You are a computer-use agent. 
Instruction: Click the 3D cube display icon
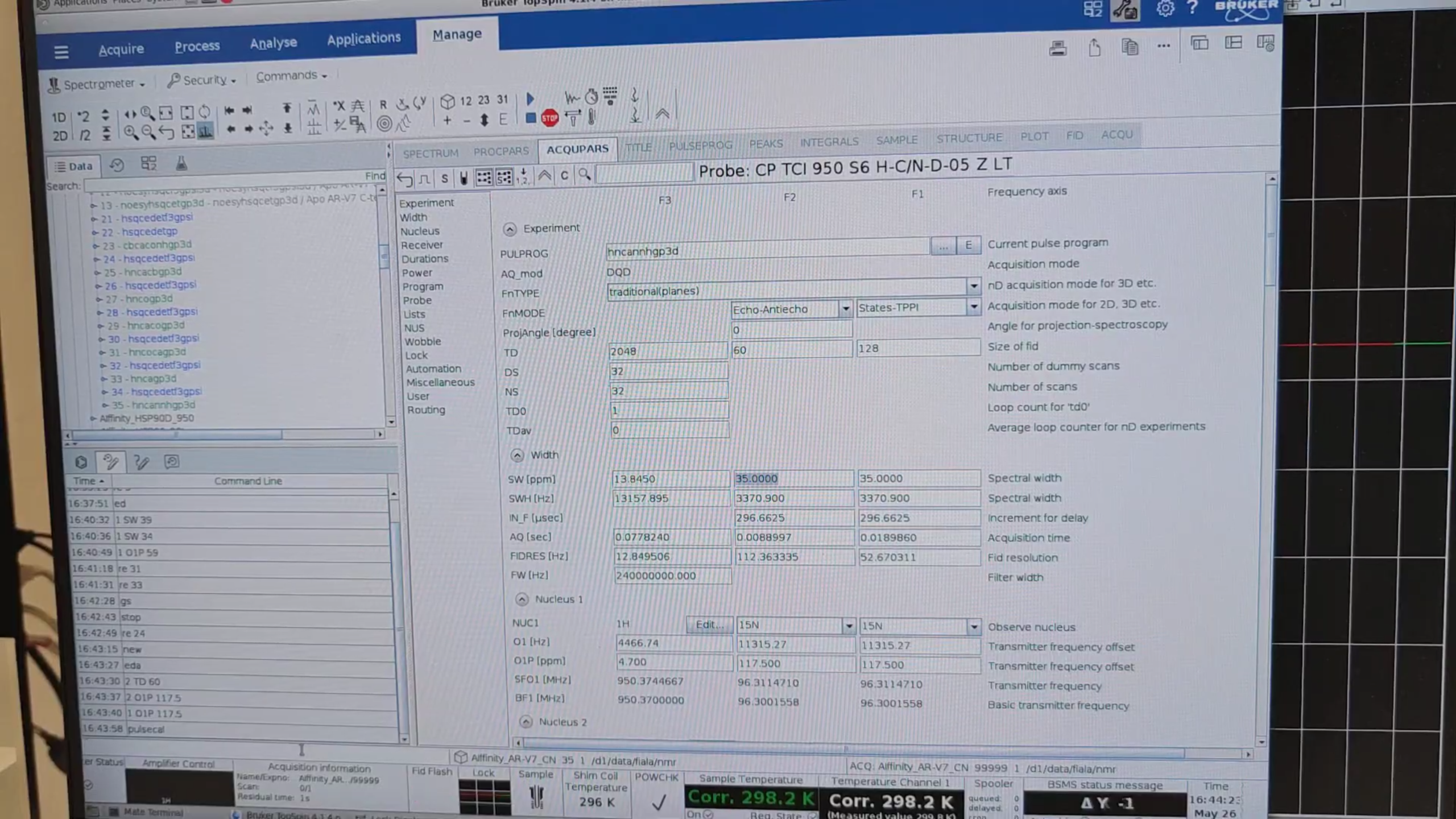(448, 101)
